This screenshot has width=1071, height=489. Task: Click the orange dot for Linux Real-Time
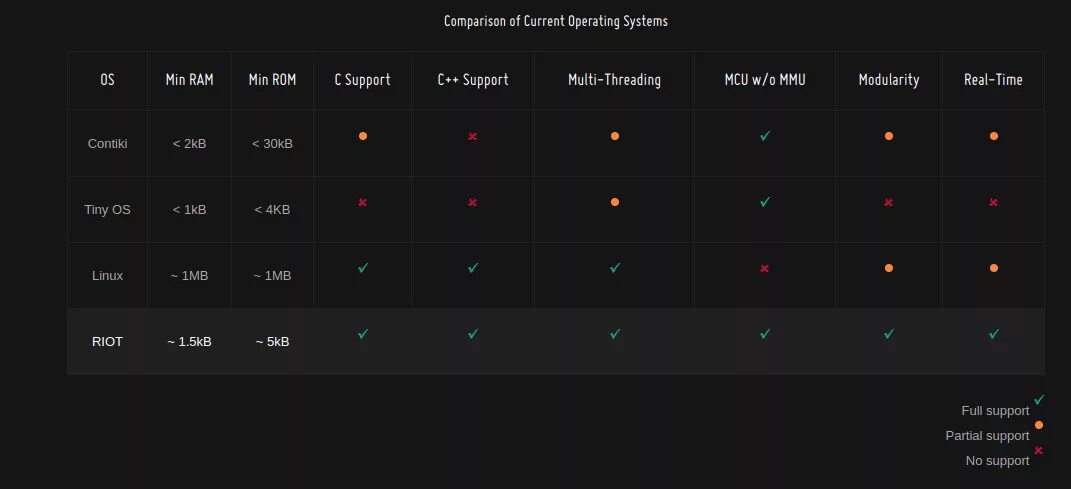(x=994, y=268)
